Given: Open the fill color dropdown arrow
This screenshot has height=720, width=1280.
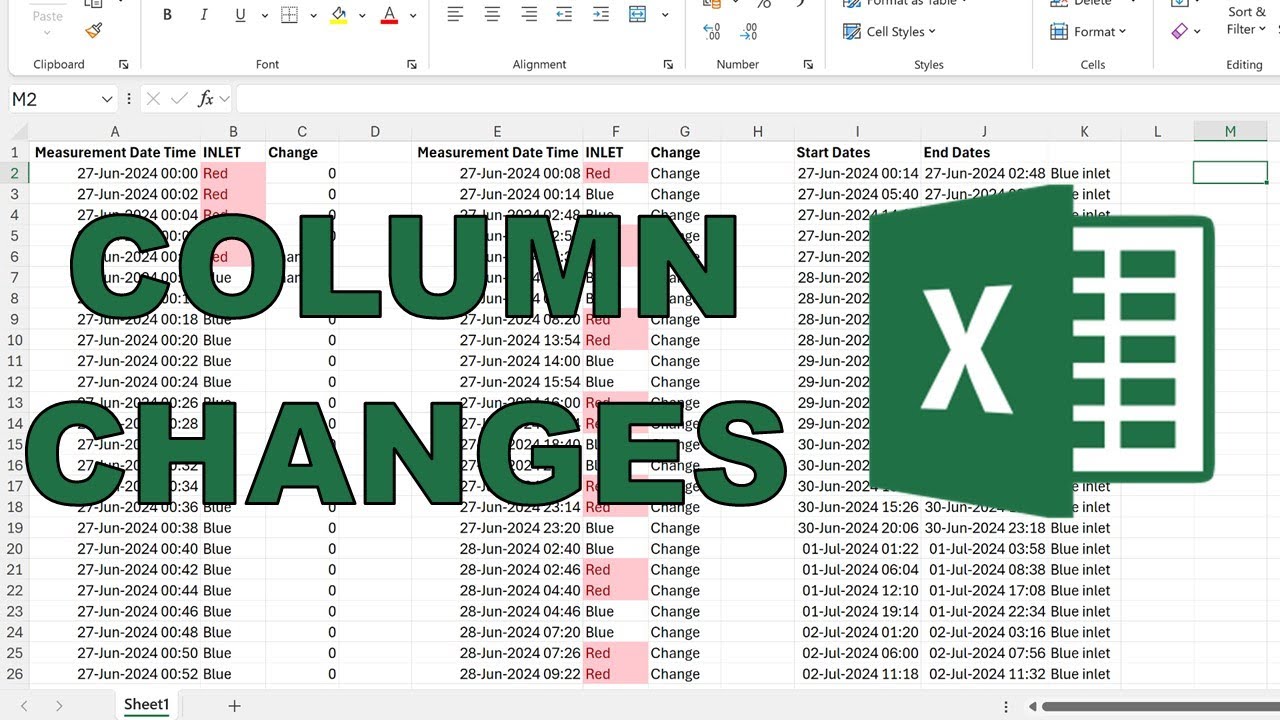Looking at the screenshot, I should tap(362, 15).
